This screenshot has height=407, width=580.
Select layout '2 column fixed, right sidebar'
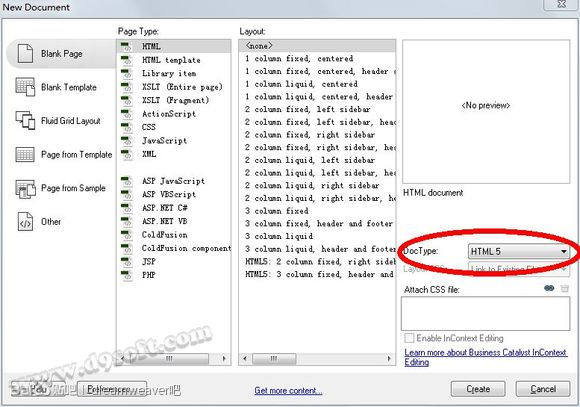coord(317,135)
